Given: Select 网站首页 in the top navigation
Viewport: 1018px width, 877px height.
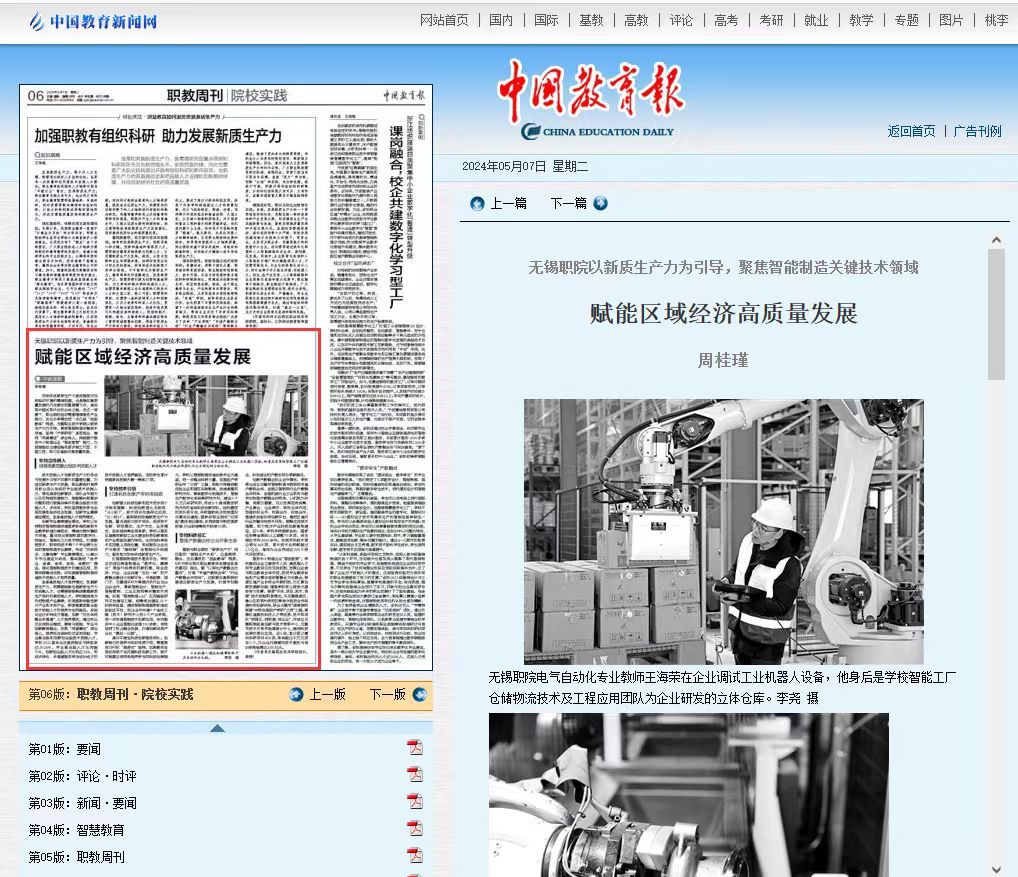Looking at the screenshot, I should pos(444,20).
